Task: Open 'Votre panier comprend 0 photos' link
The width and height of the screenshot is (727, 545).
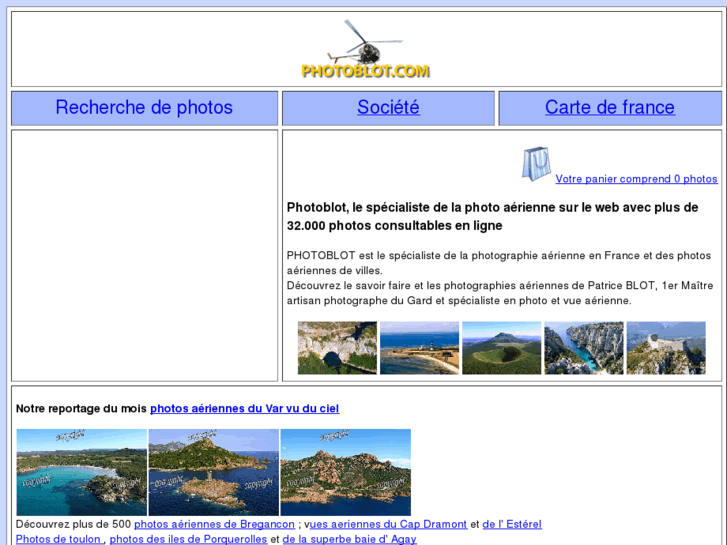Action: pos(636,179)
